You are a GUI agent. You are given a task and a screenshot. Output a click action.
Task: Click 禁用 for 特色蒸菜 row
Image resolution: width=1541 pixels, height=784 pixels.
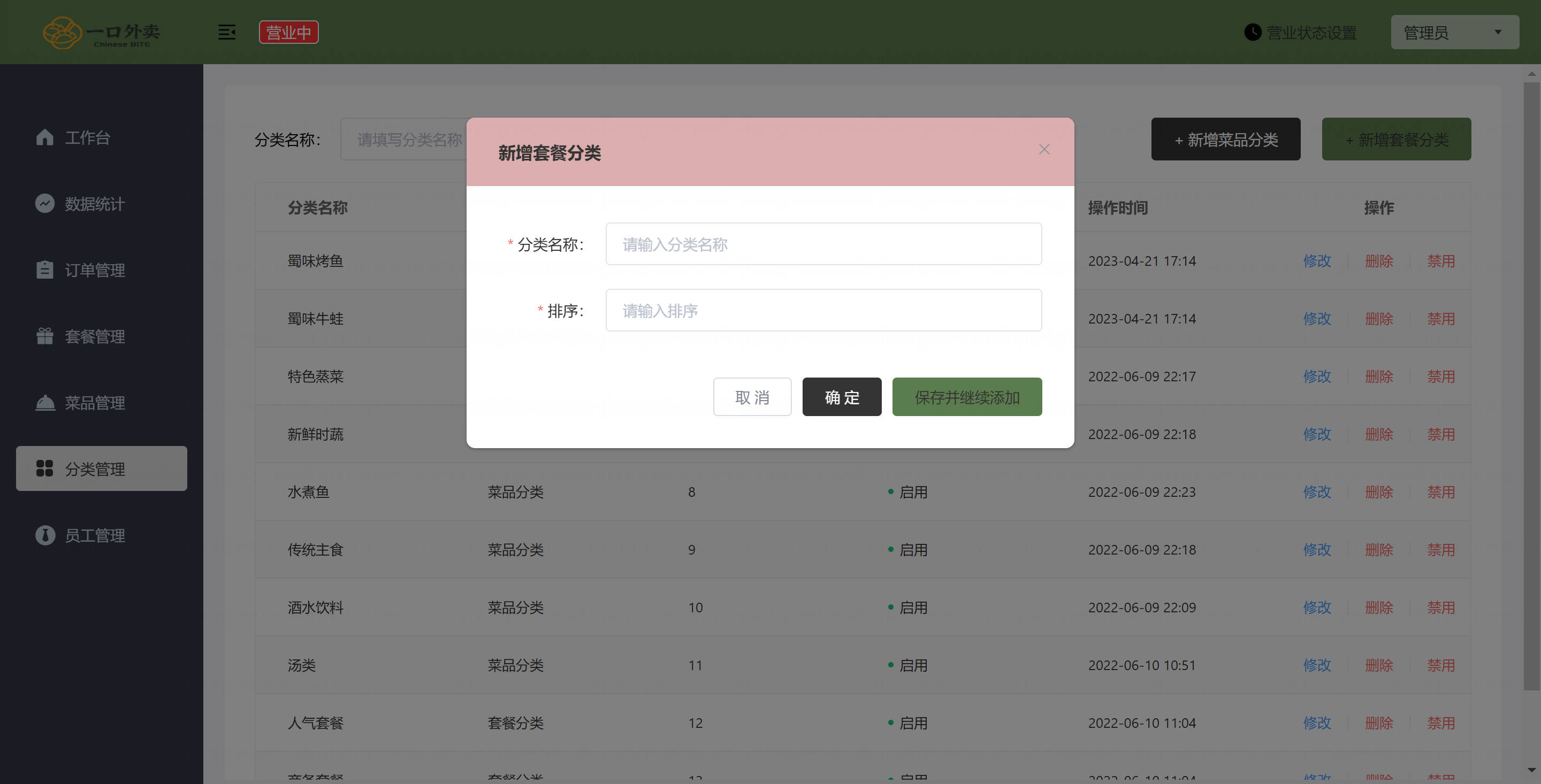pyautogui.click(x=1440, y=376)
